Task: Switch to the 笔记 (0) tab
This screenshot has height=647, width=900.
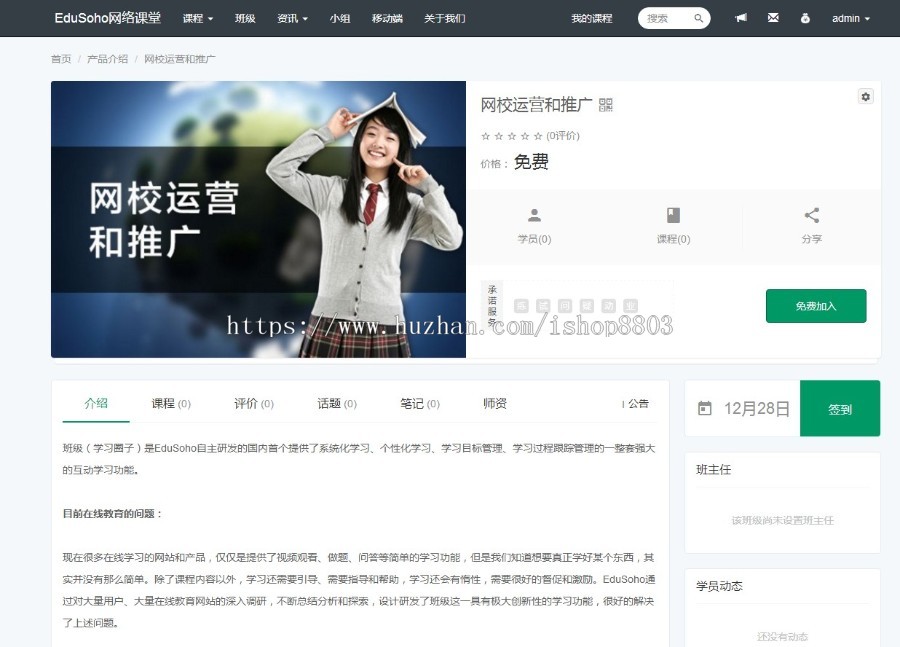Action: click(420, 404)
